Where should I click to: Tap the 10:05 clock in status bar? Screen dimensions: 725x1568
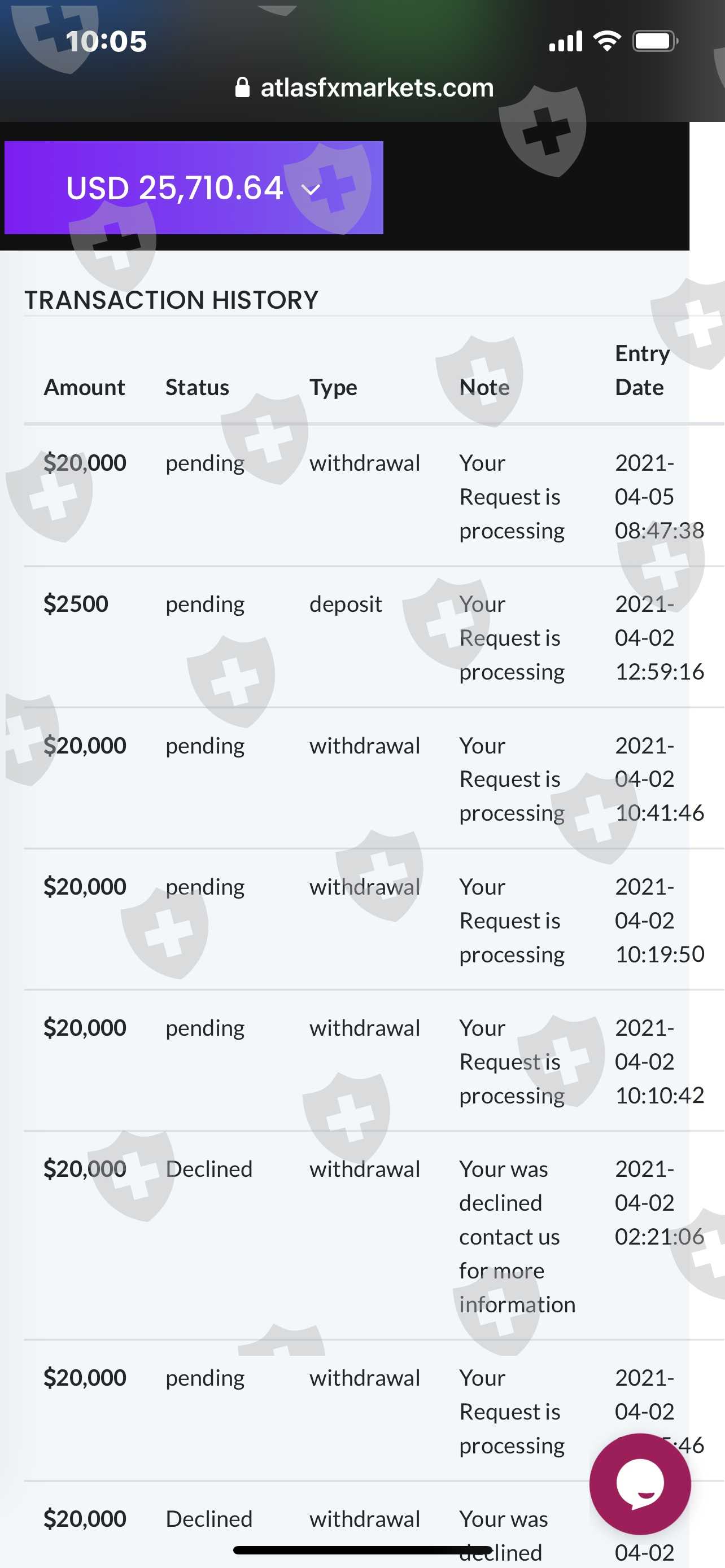[106, 41]
